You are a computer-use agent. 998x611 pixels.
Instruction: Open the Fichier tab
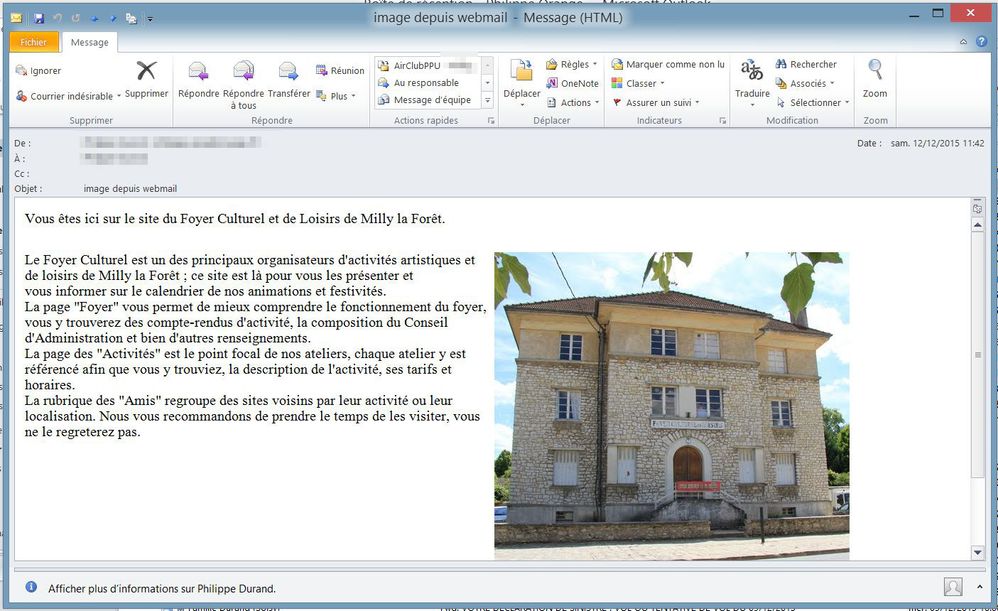tap(34, 42)
